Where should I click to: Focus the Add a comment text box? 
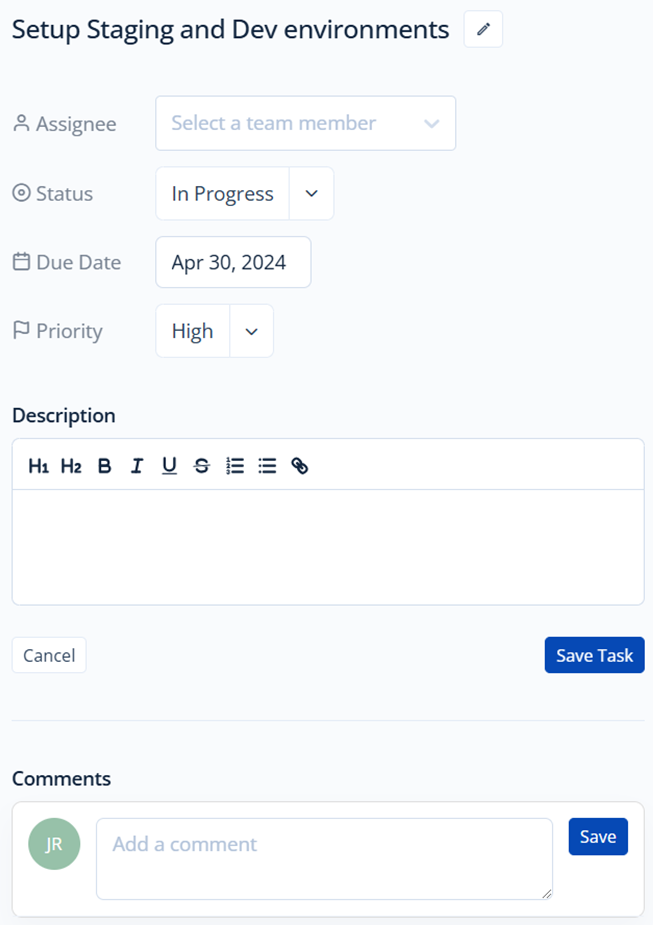[x=324, y=859]
